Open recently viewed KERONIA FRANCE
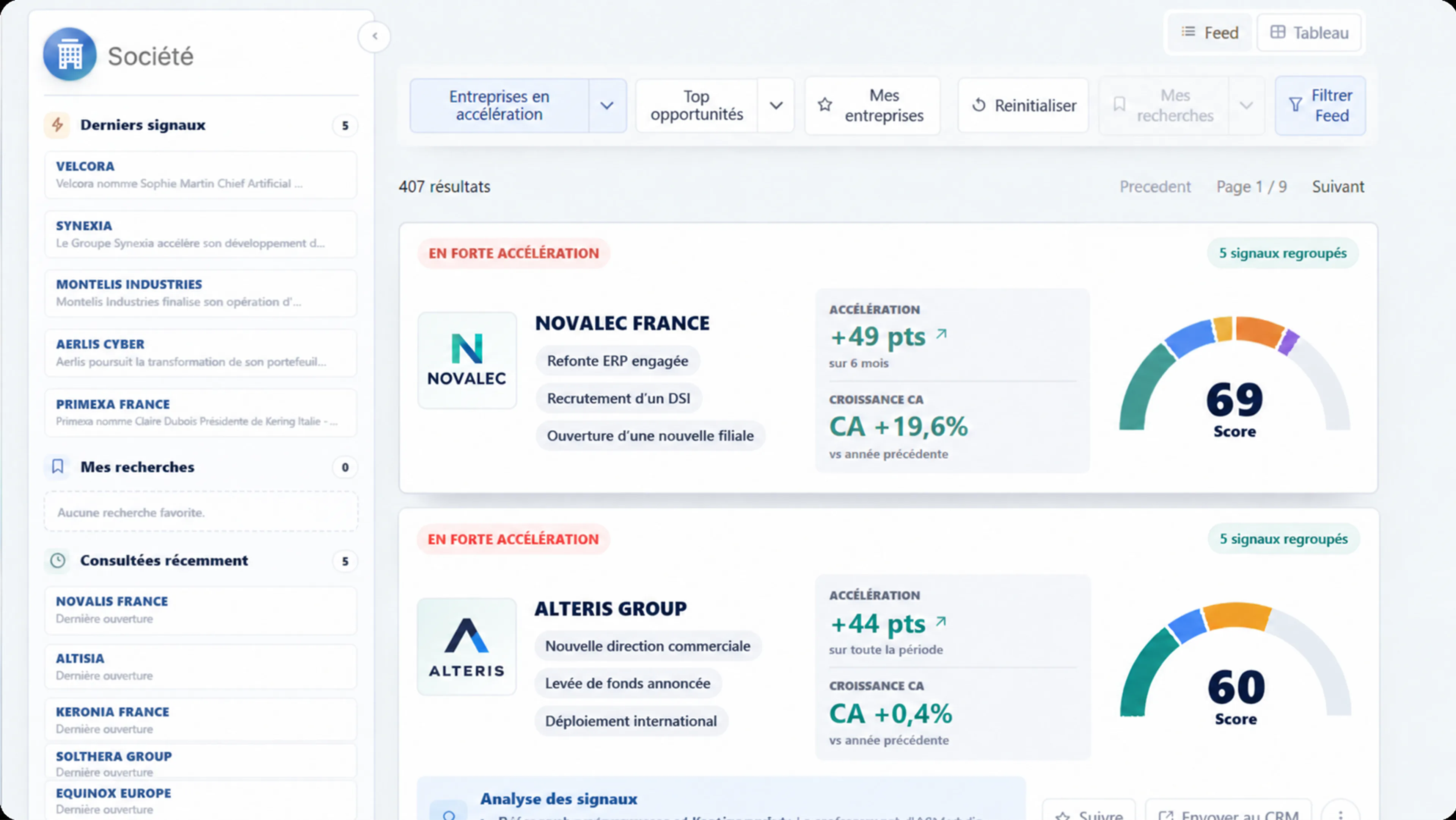 coord(201,720)
